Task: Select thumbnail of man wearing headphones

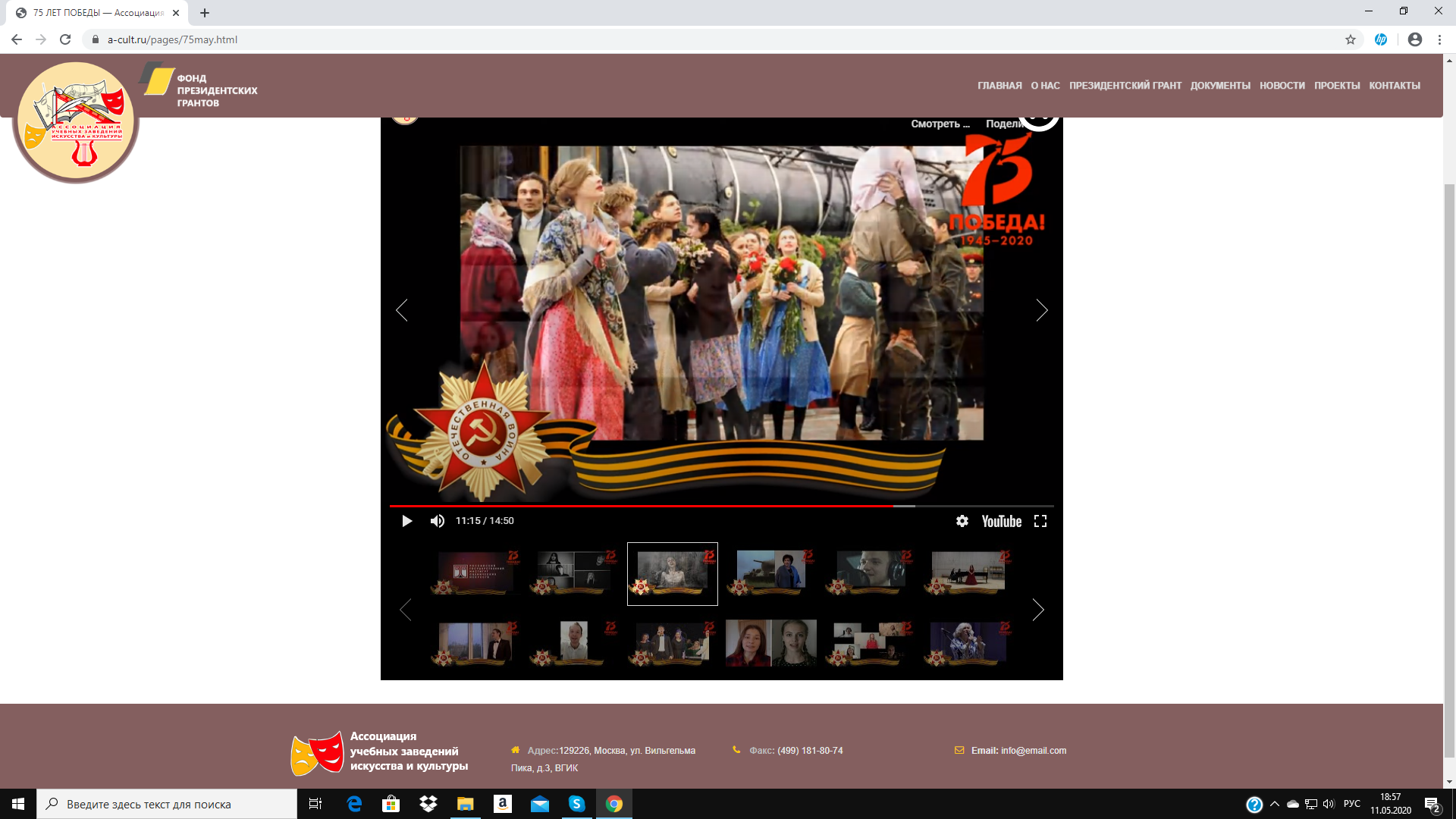Action: 870,573
